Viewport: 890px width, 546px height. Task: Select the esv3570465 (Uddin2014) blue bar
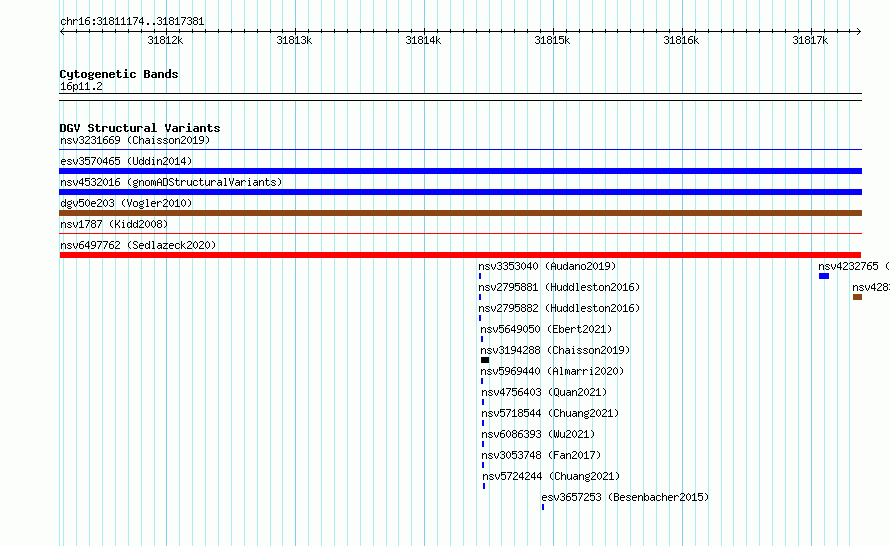pyautogui.click(x=460, y=171)
